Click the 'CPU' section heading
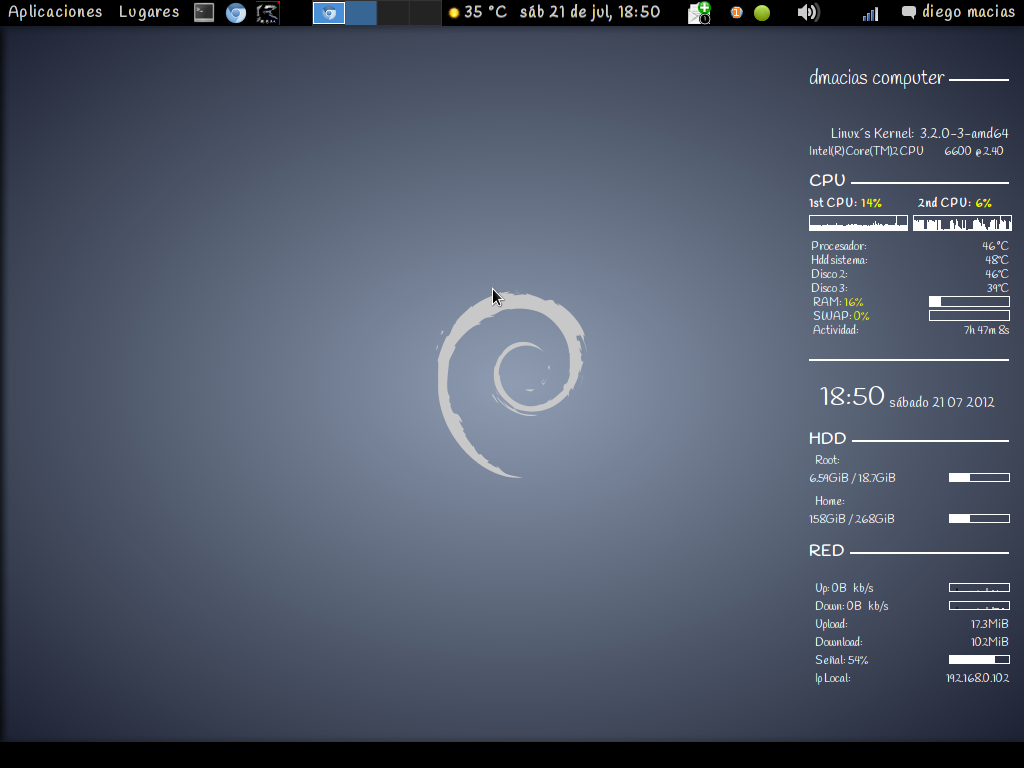This screenshot has width=1024, height=768. point(827,180)
